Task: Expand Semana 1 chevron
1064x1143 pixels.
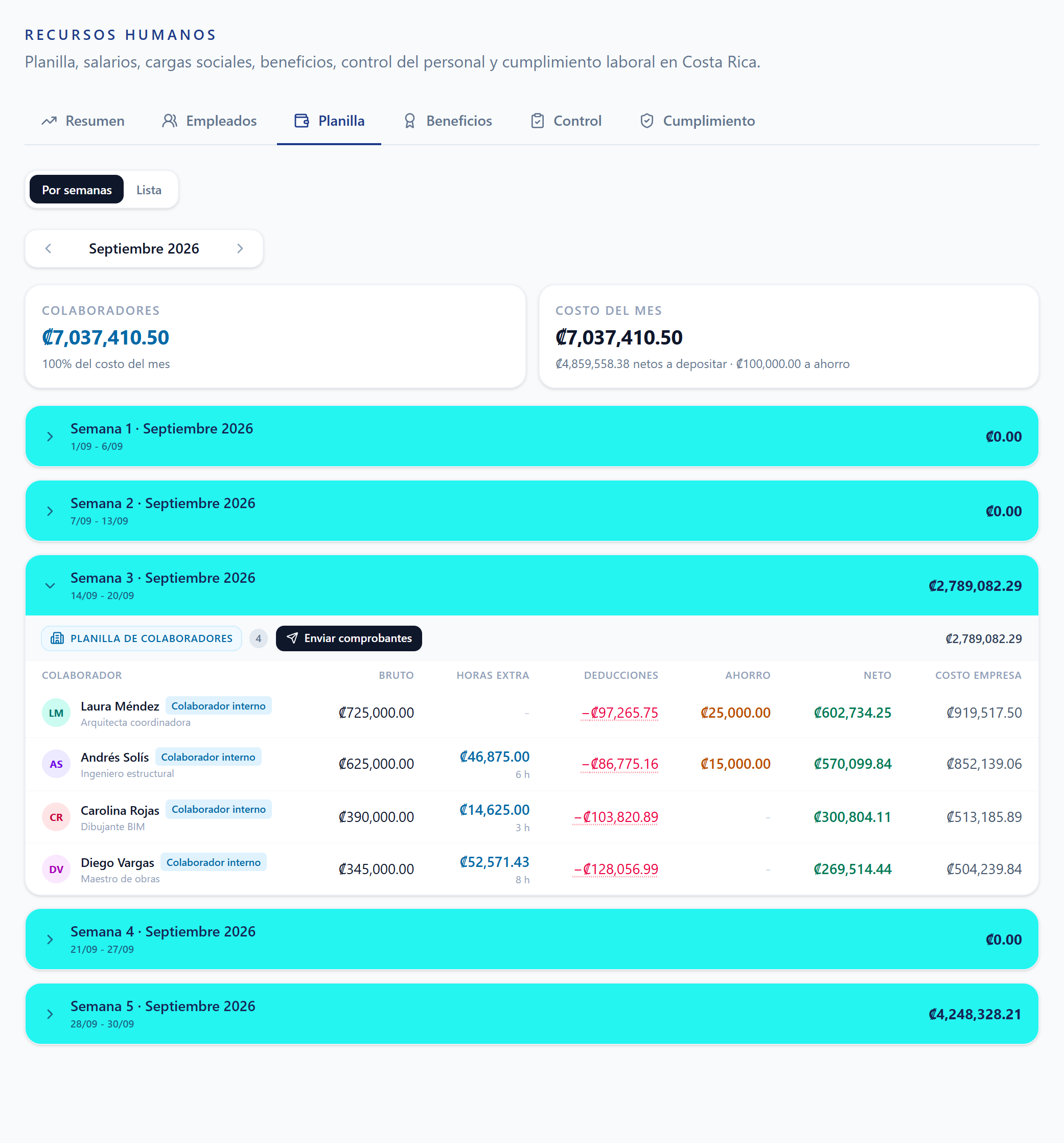Action: [50, 437]
